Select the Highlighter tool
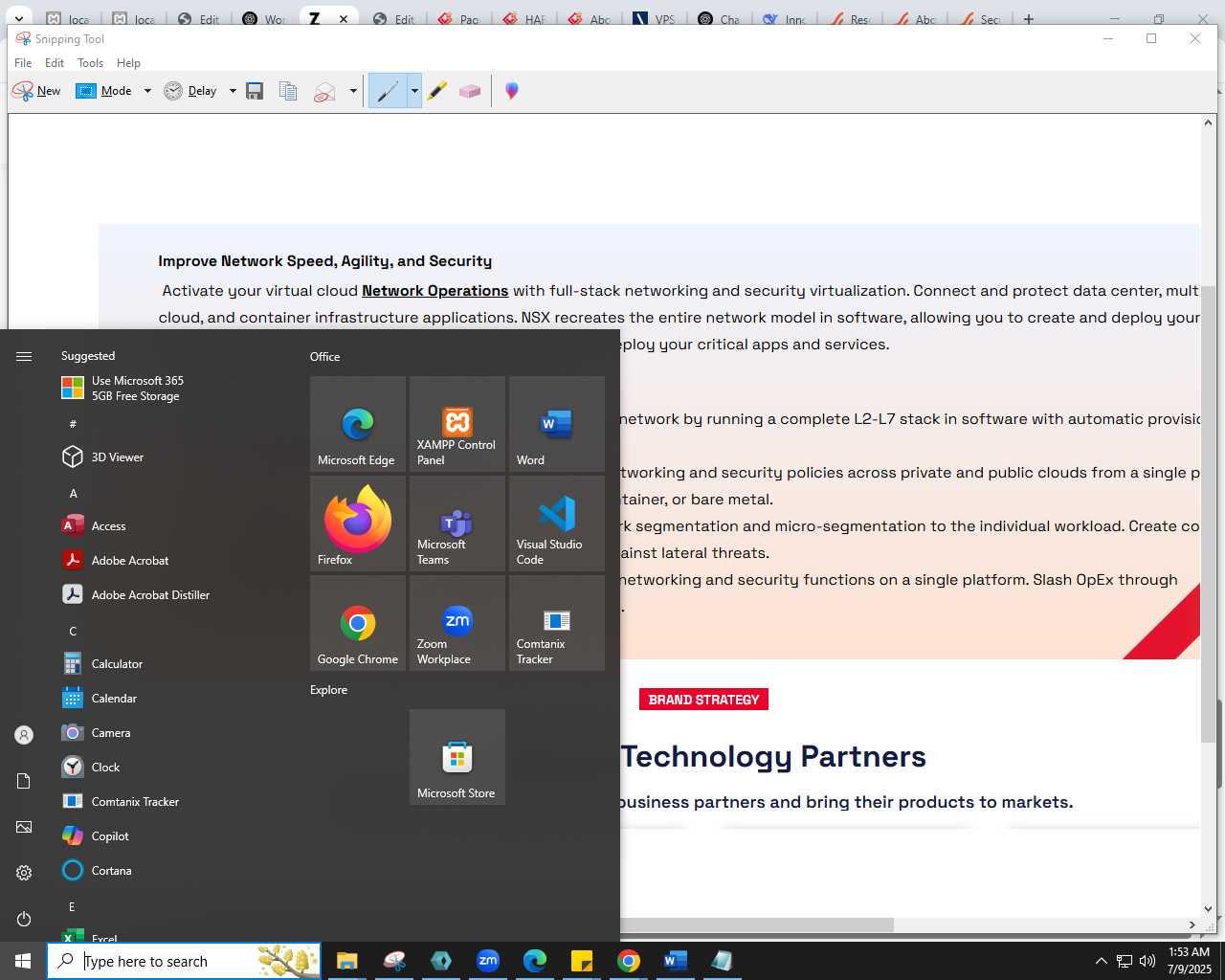The height and width of the screenshot is (980, 1225). click(437, 91)
